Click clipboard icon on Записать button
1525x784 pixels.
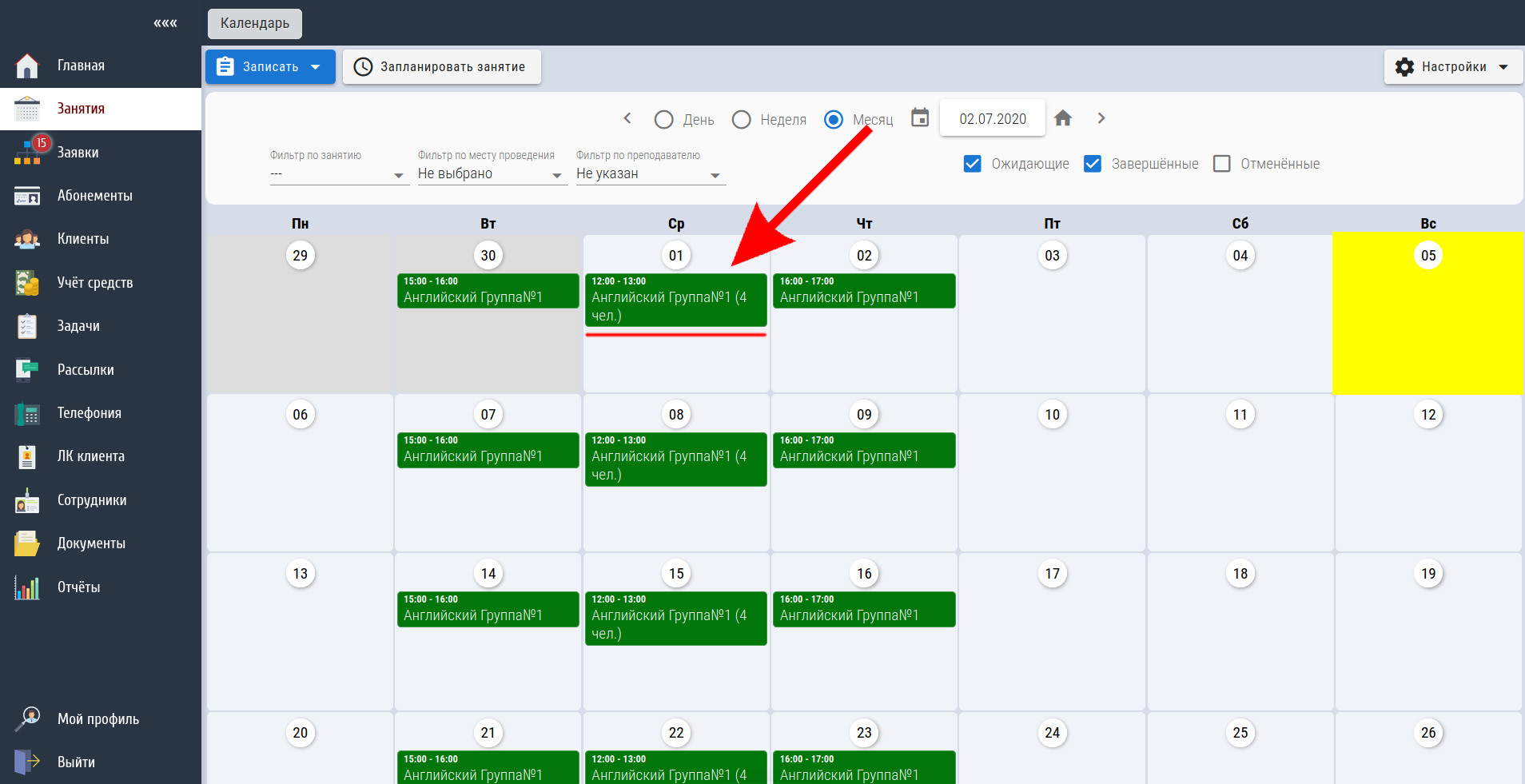pyautogui.click(x=225, y=66)
